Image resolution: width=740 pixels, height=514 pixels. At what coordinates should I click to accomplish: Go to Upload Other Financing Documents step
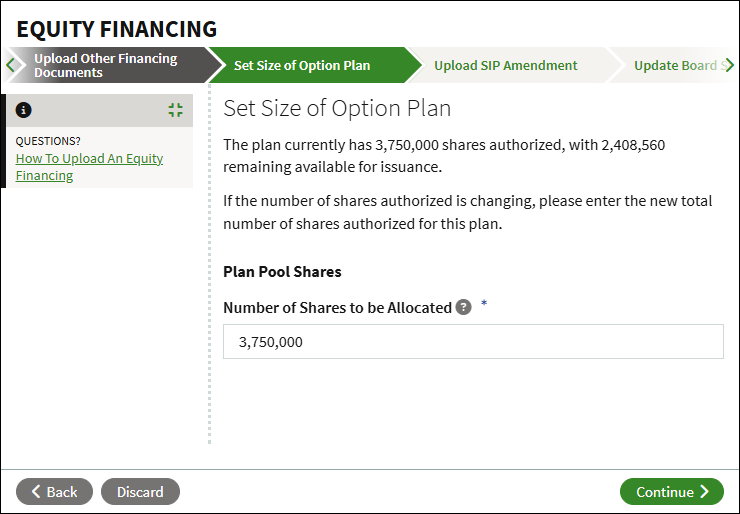click(106, 65)
